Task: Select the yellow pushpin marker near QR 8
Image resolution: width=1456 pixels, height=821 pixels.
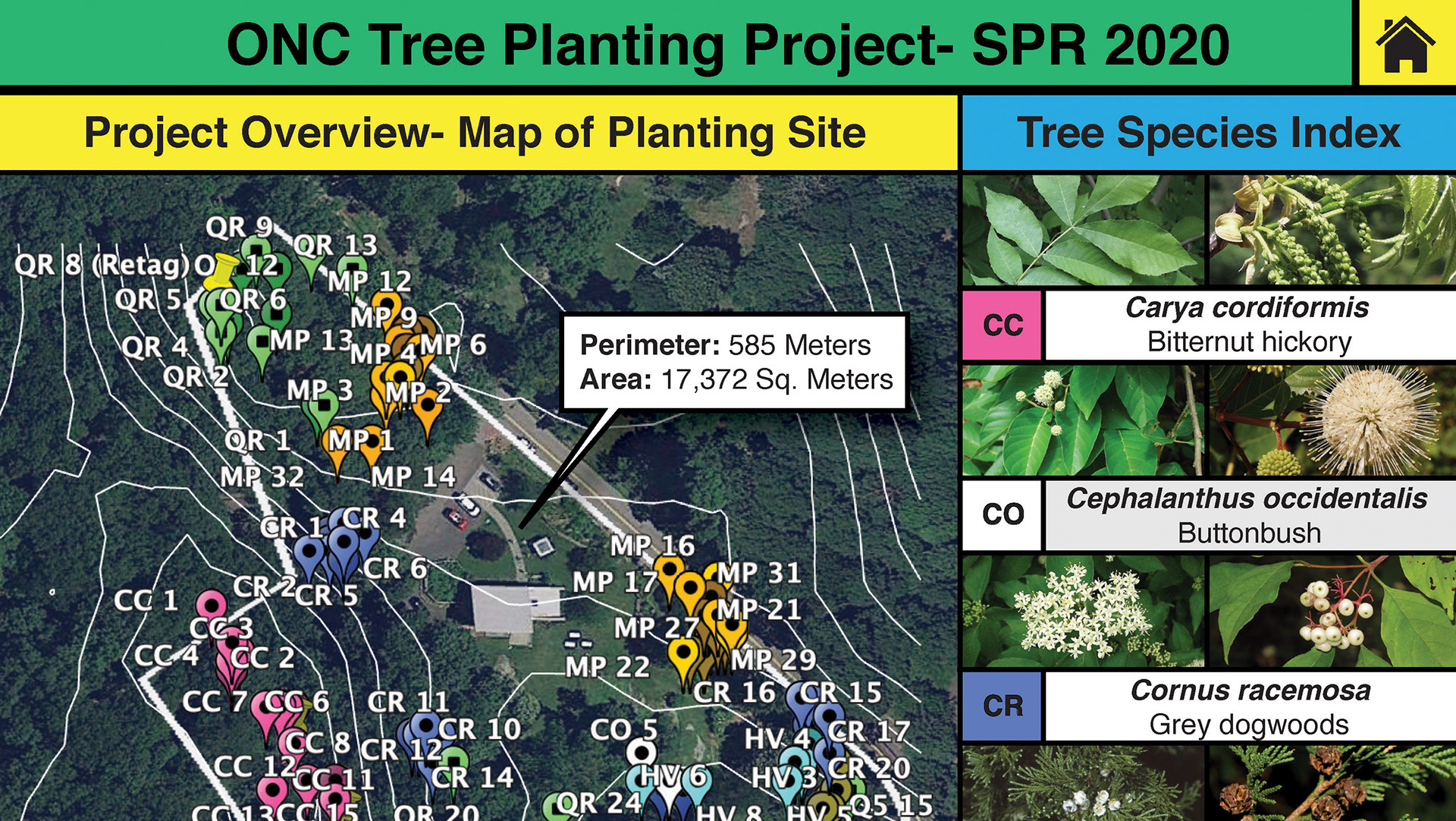Action: pos(221,272)
